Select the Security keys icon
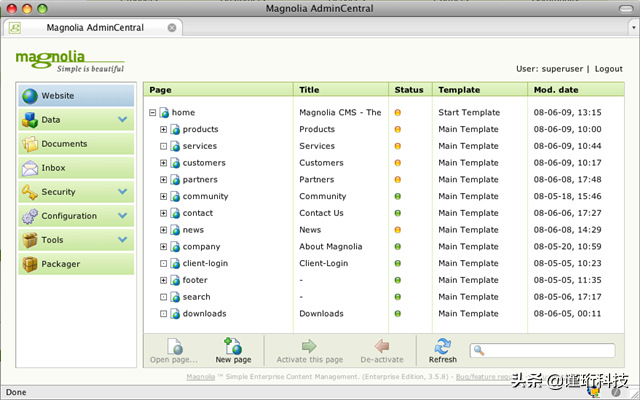The width and height of the screenshot is (640, 400). [30, 192]
